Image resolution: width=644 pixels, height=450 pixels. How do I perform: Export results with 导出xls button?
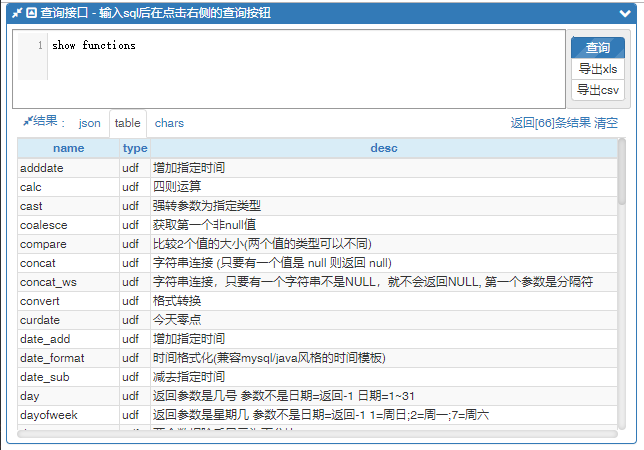tap(598, 69)
